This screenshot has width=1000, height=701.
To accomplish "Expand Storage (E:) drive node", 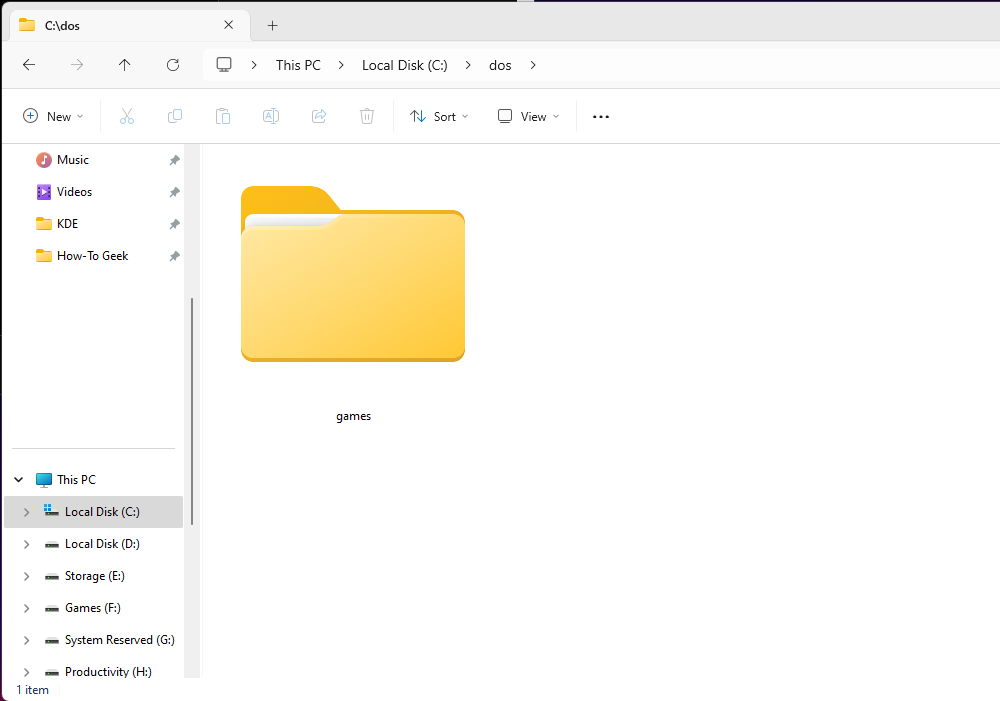I will (x=26, y=576).
